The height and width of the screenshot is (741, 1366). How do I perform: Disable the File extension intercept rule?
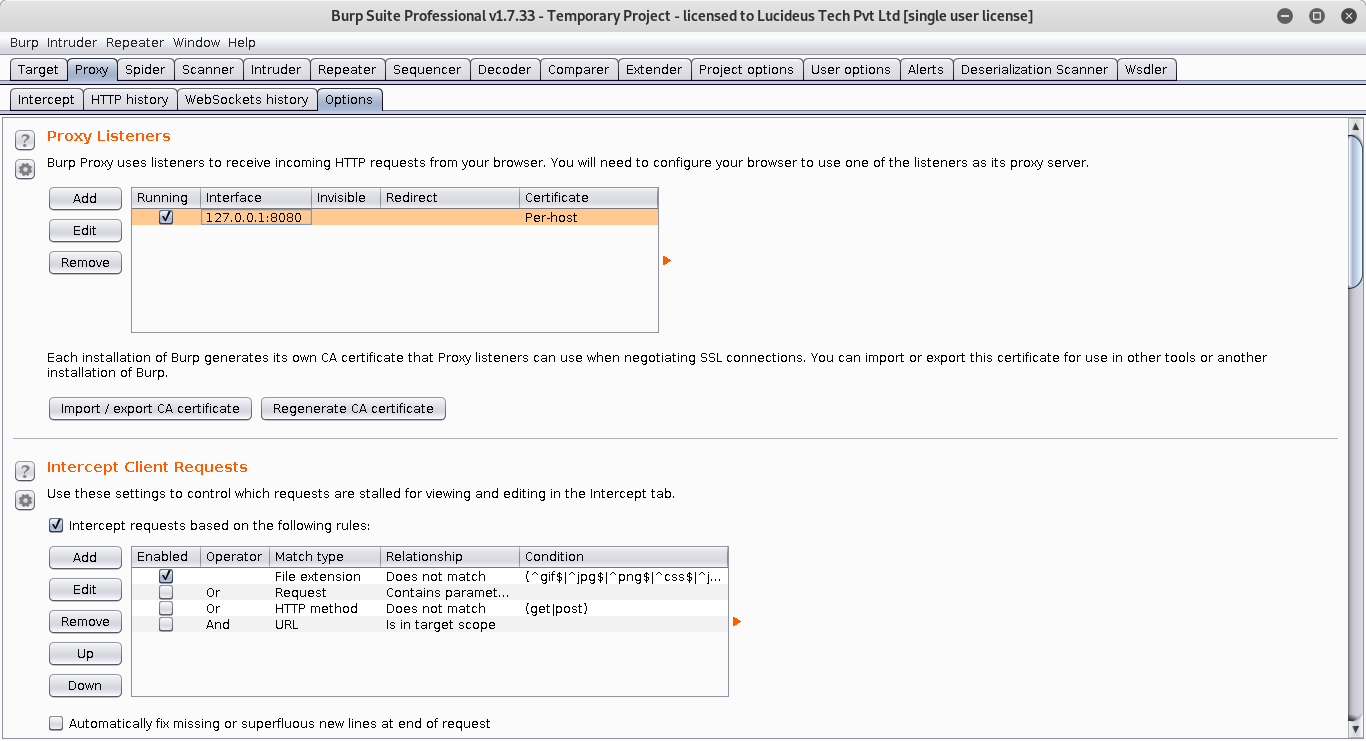click(x=166, y=576)
